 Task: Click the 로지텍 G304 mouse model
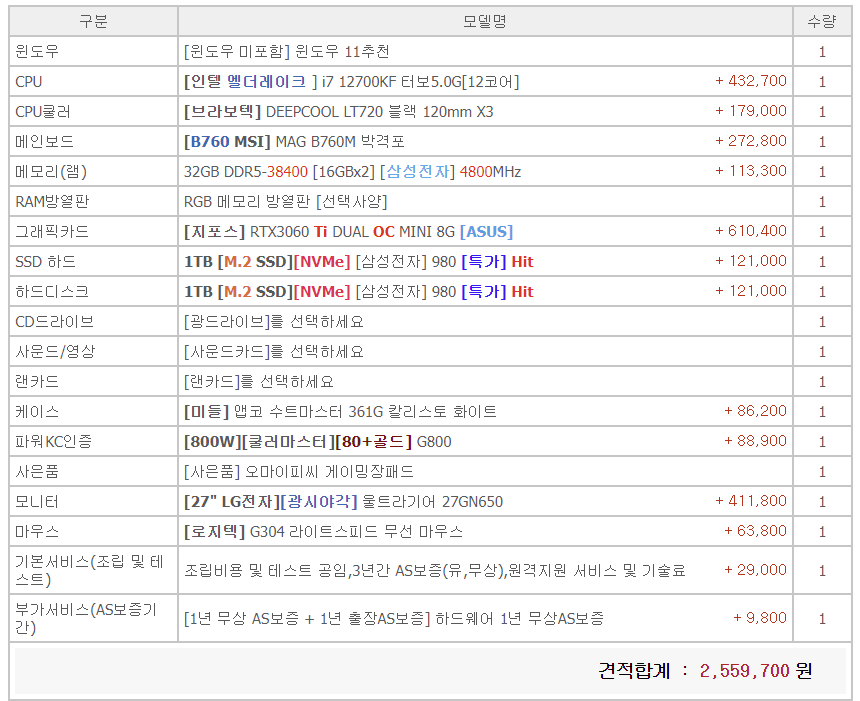pyautogui.click(x=324, y=532)
